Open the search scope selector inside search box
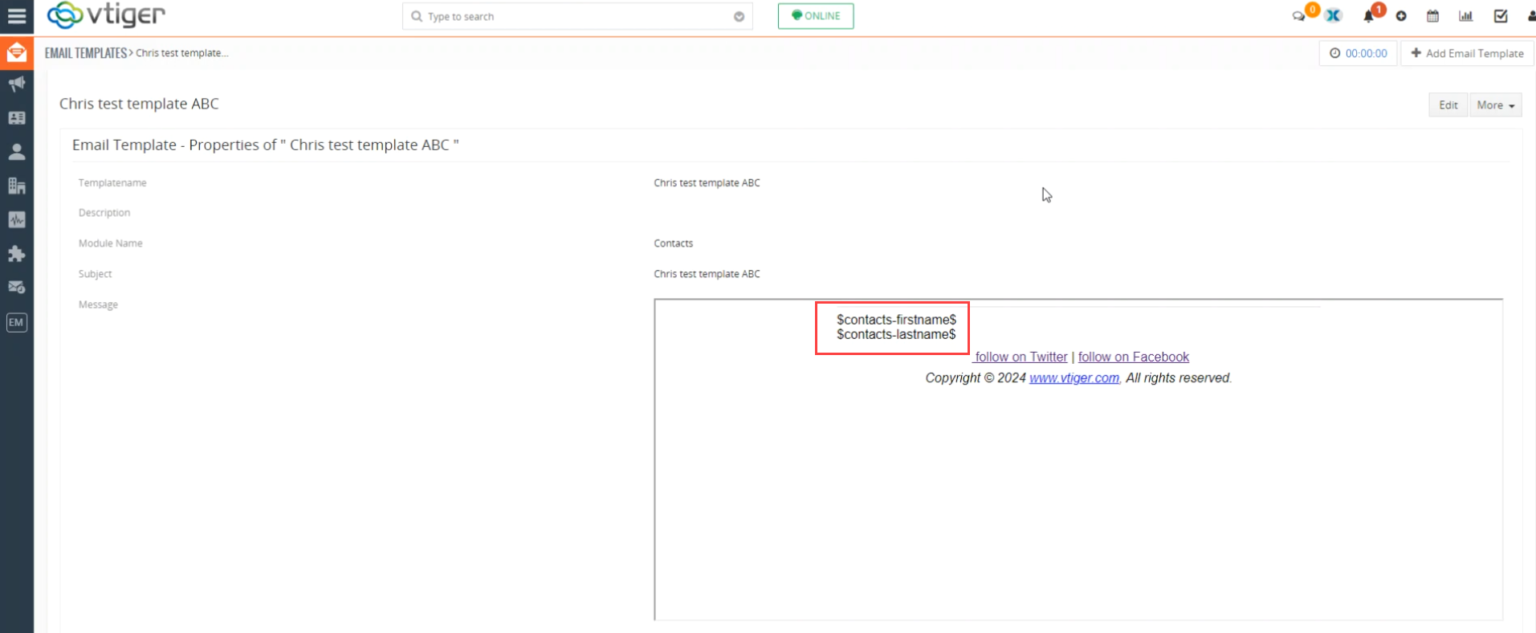Image resolution: width=1536 pixels, height=633 pixels. (x=739, y=16)
